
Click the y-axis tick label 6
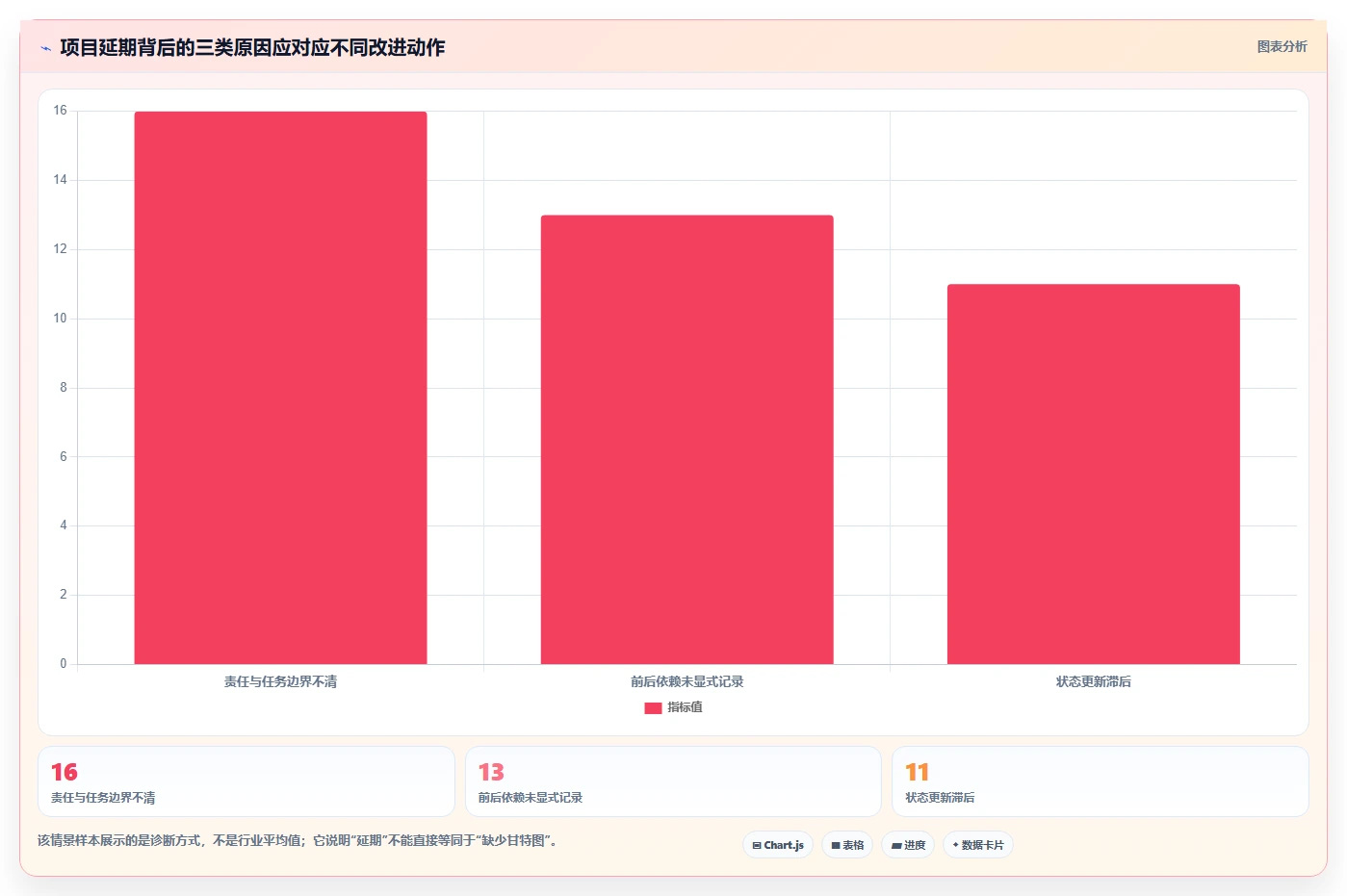[64, 456]
